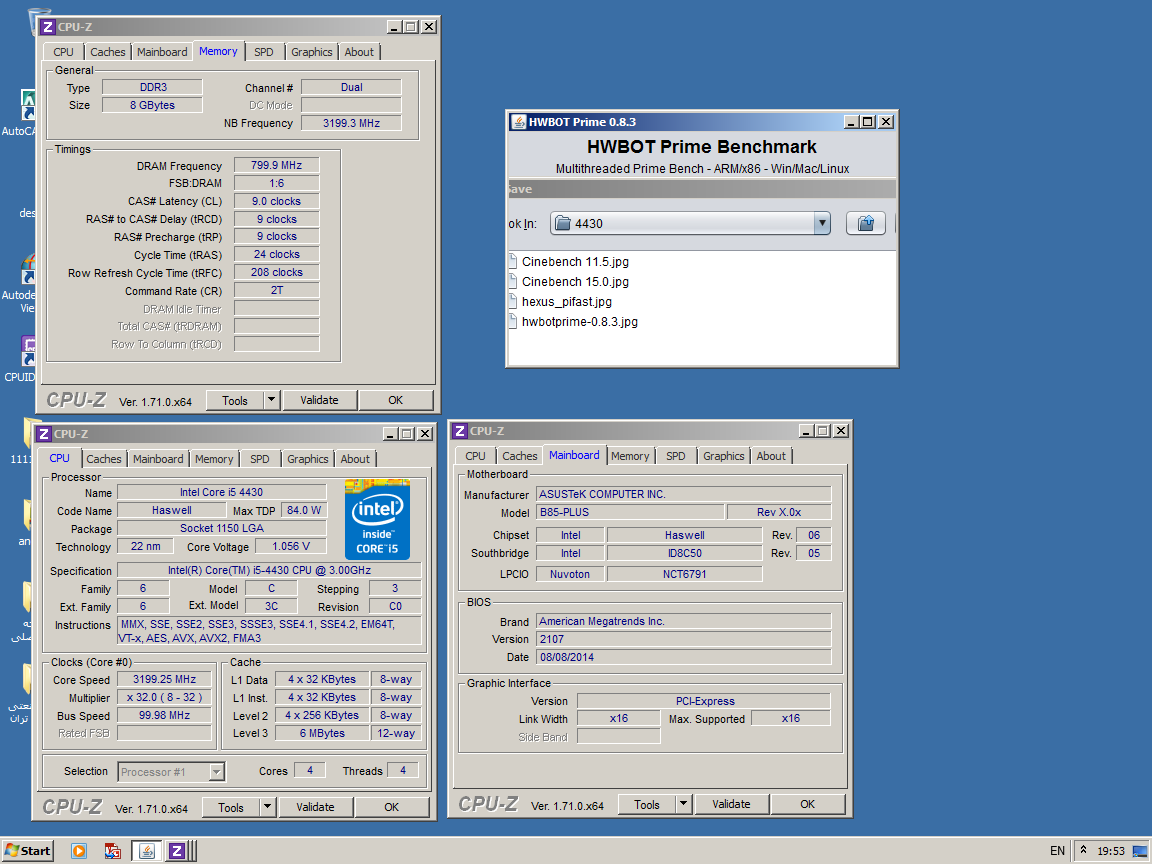Open Graphics tab in Memory window
The width and height of the screenshot is (1152, 864).
tap(312, 52)
